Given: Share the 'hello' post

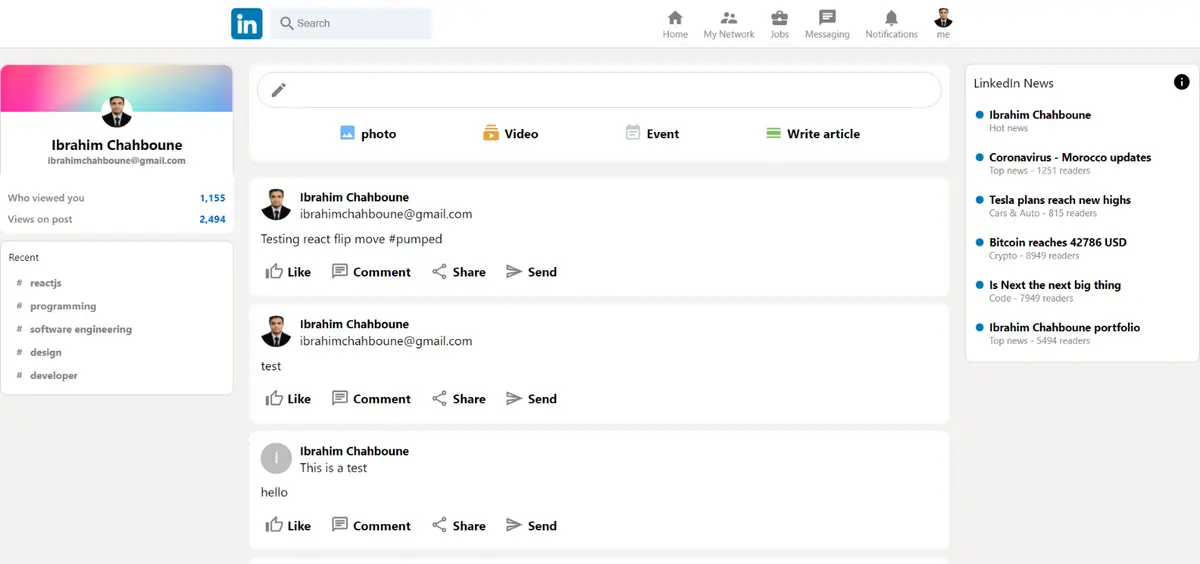Looking at the screenshot, I should coord(458,526).
